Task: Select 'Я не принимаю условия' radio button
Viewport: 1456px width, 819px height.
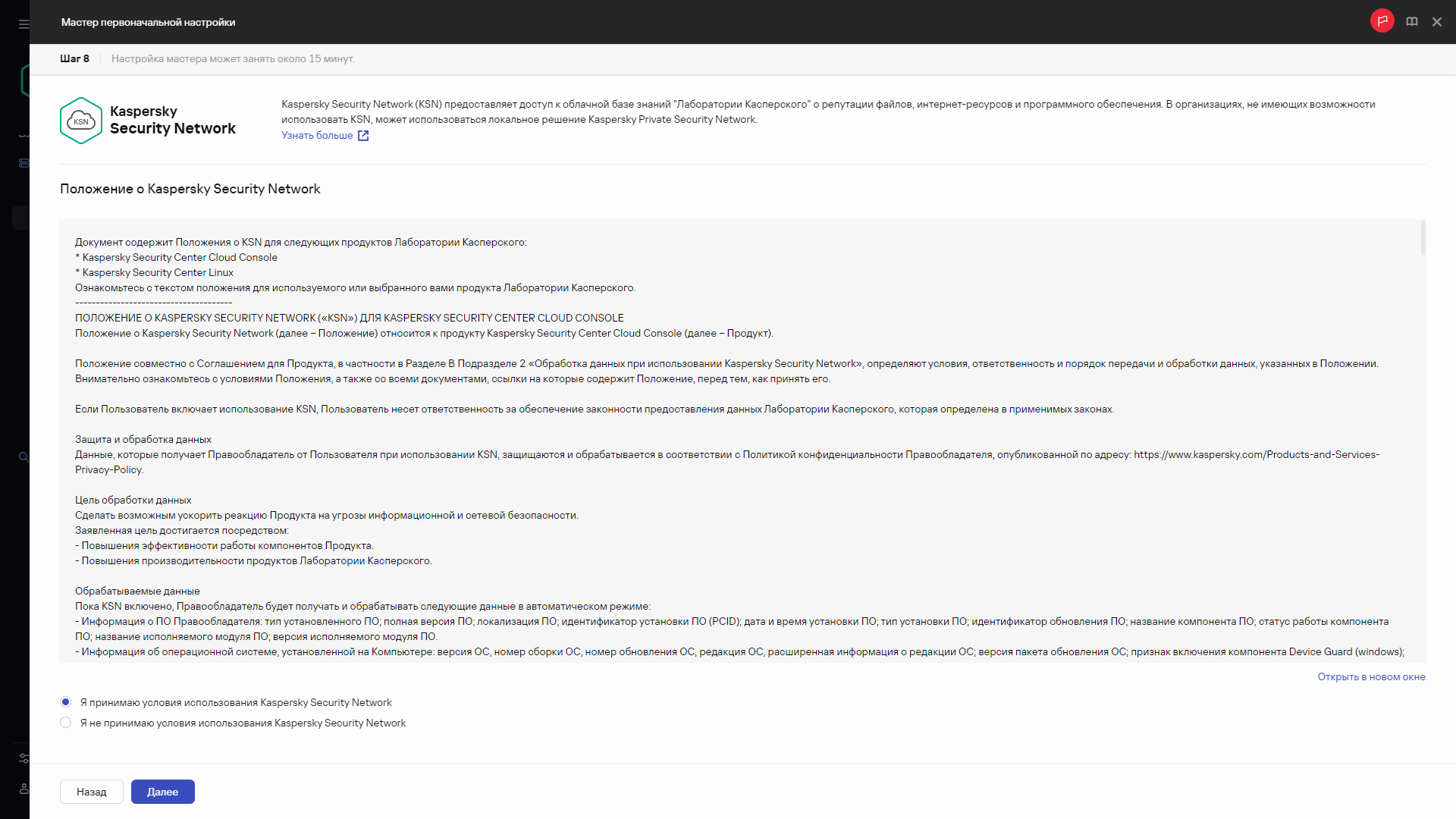Action: (x=65, y=723)
